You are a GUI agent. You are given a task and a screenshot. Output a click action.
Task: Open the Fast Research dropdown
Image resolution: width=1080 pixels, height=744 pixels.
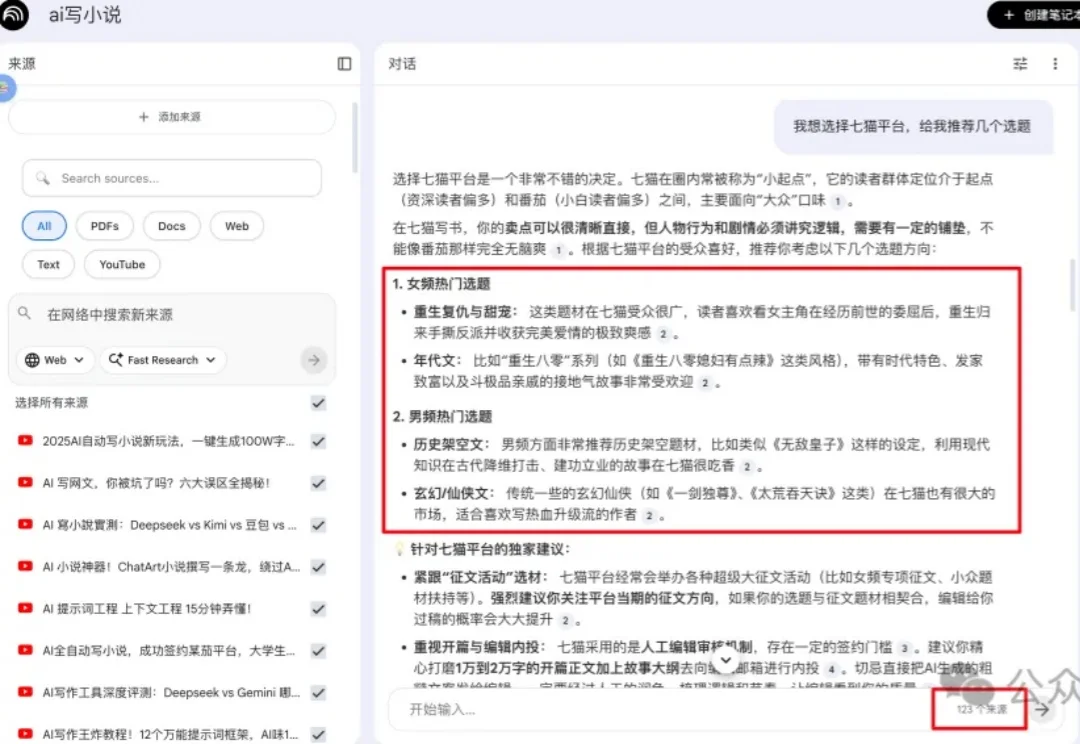pos(162,359)
